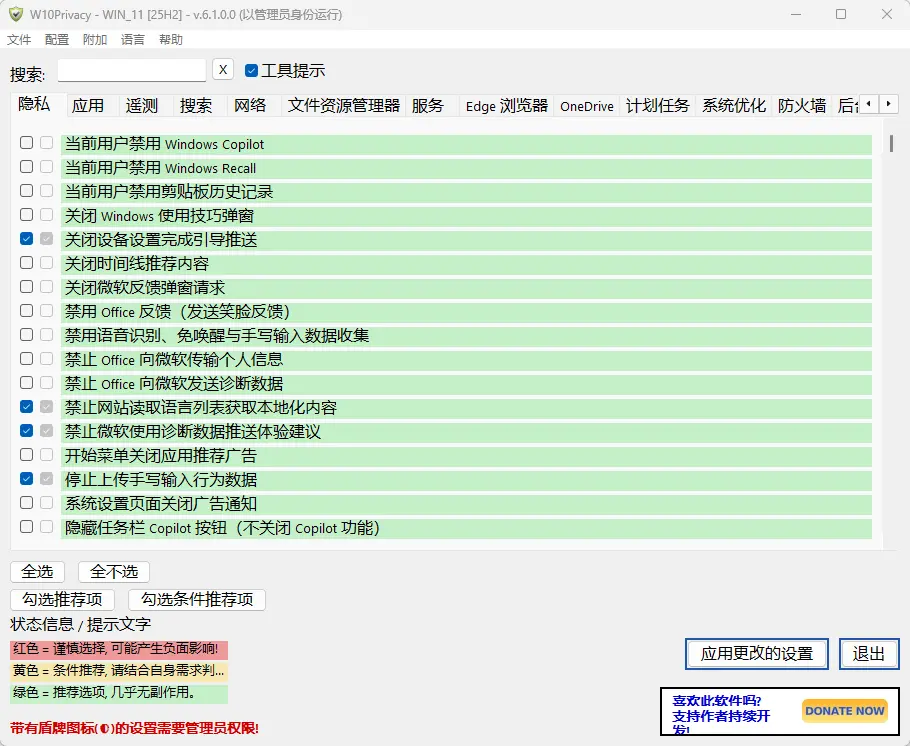910x746 pixels.
Task: Check 当前用户禁用 Windows Recall option
Action: pyautogui.click(x=26, y=167)
